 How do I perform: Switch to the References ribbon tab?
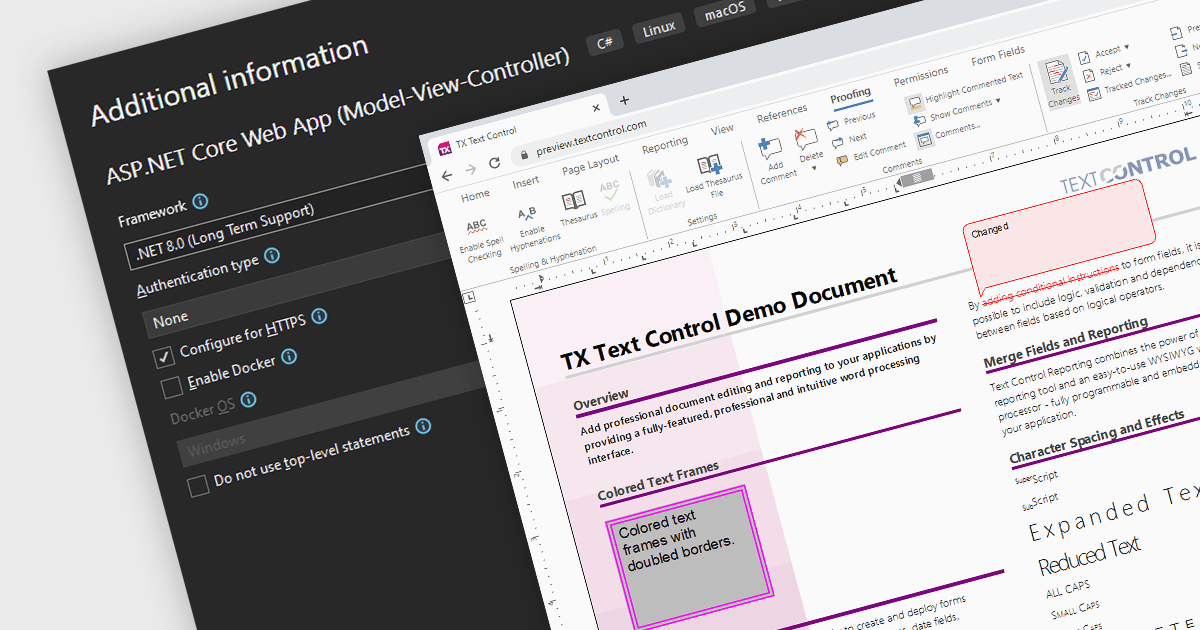(782, 113)
